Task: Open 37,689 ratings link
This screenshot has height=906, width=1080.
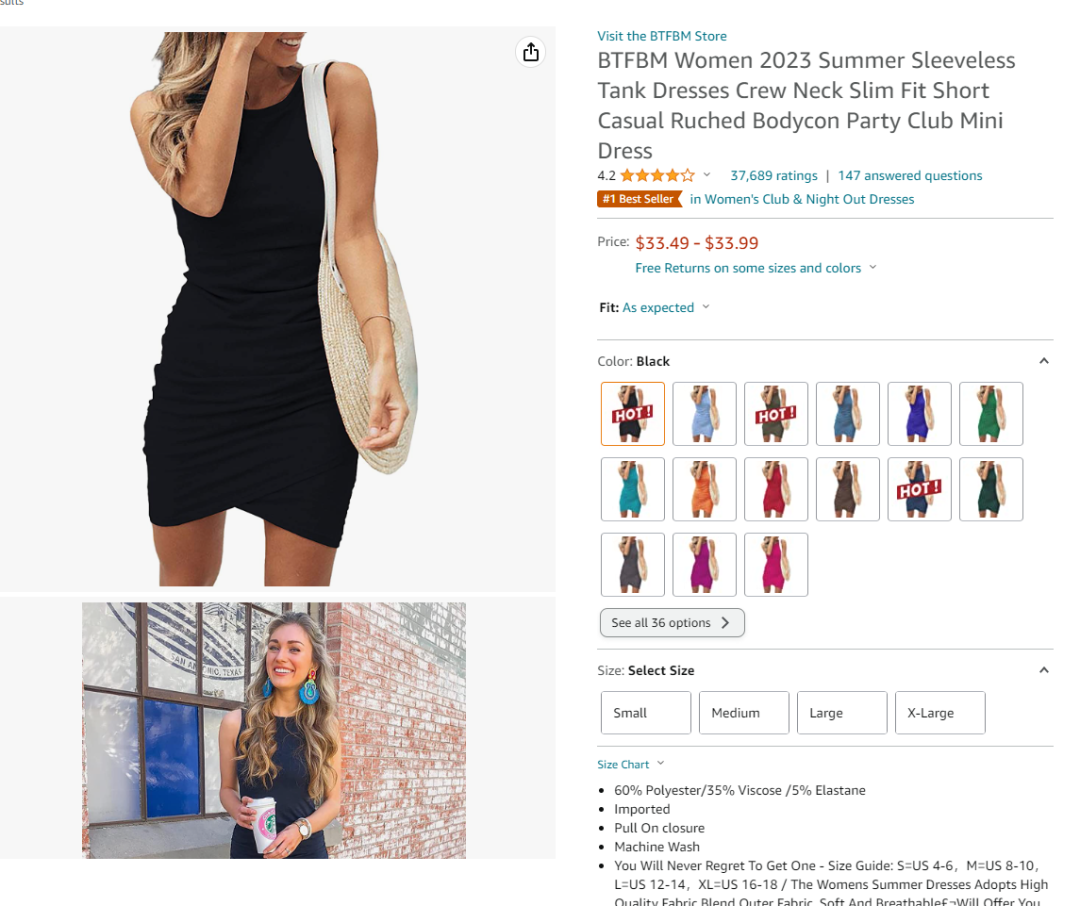Action: tap(773, 176)
